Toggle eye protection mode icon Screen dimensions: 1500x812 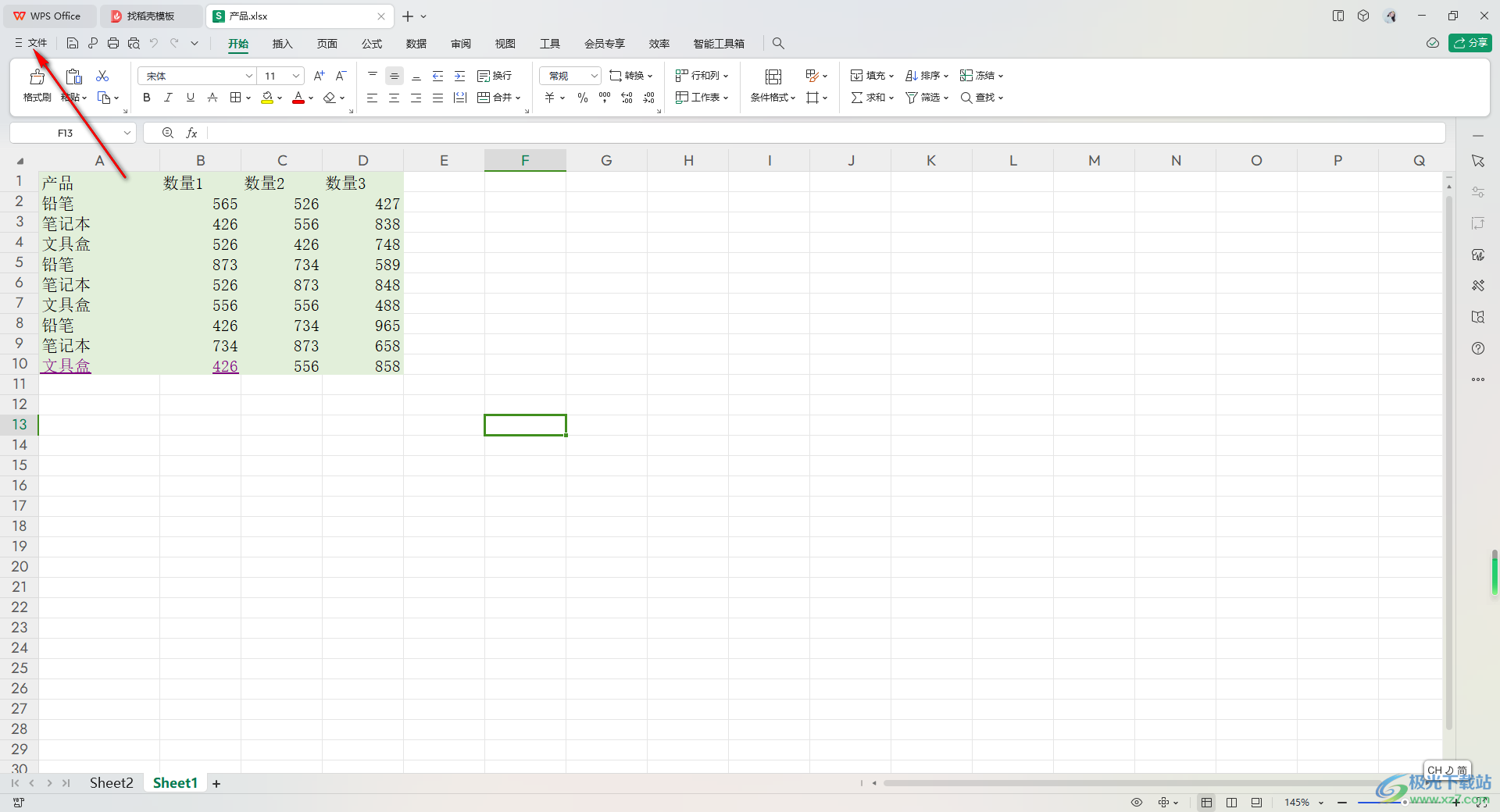[x=1137, y=803]
